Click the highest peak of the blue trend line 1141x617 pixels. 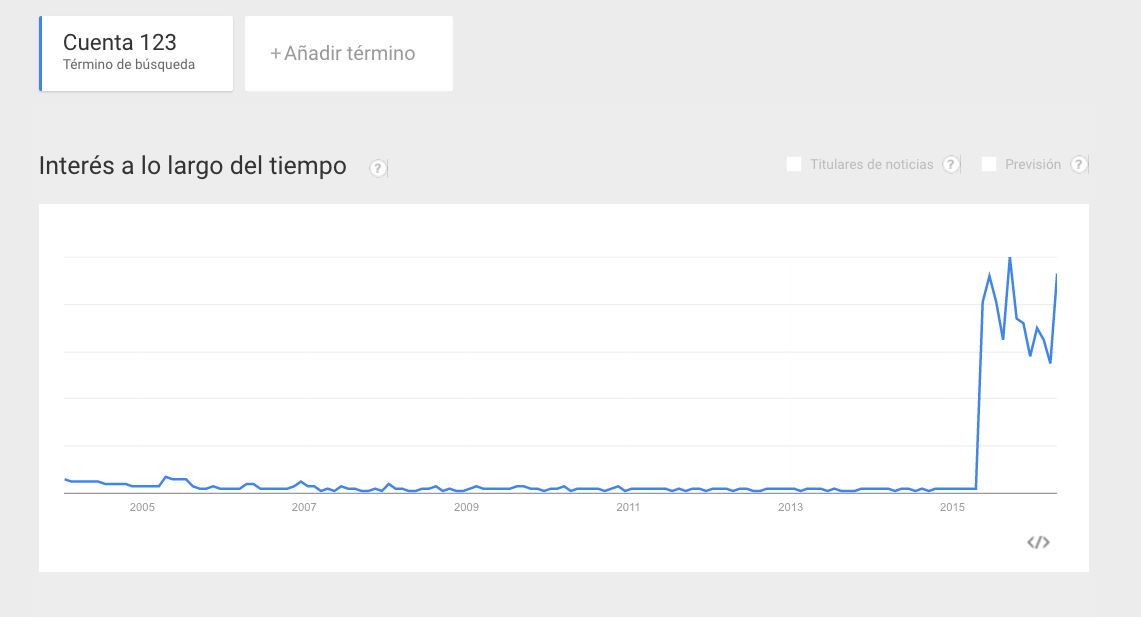point(1010,258)
